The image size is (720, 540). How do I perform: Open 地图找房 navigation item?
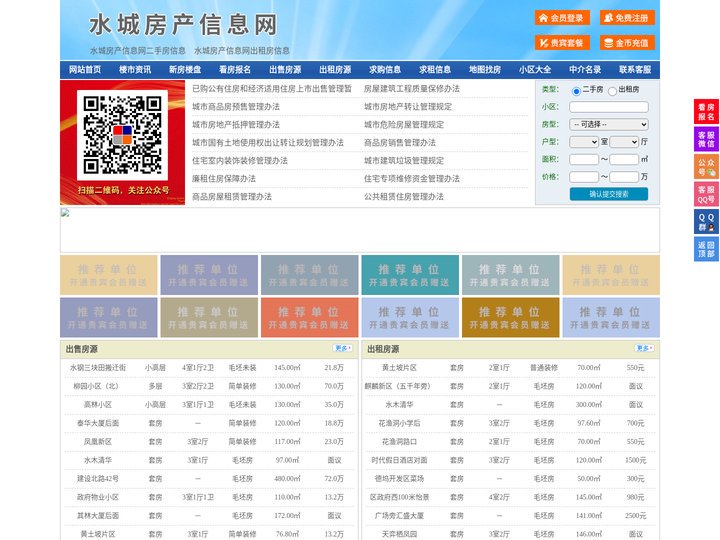(485, 70)
